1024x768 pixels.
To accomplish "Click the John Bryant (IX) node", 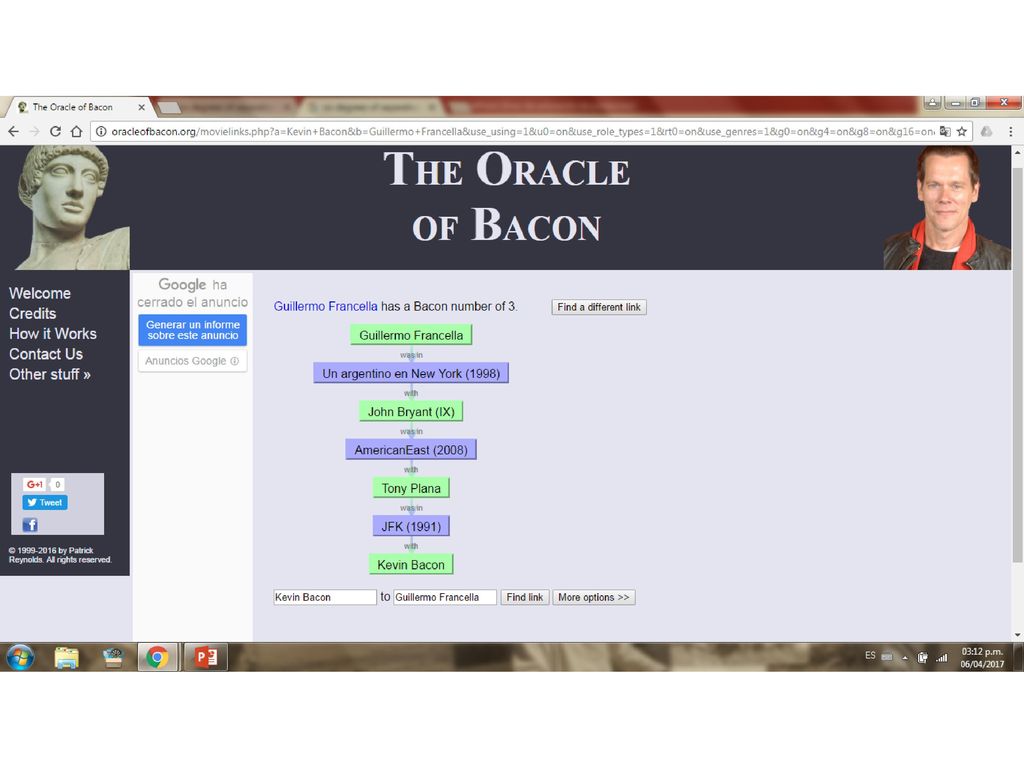I will click(x=411, y=411).
